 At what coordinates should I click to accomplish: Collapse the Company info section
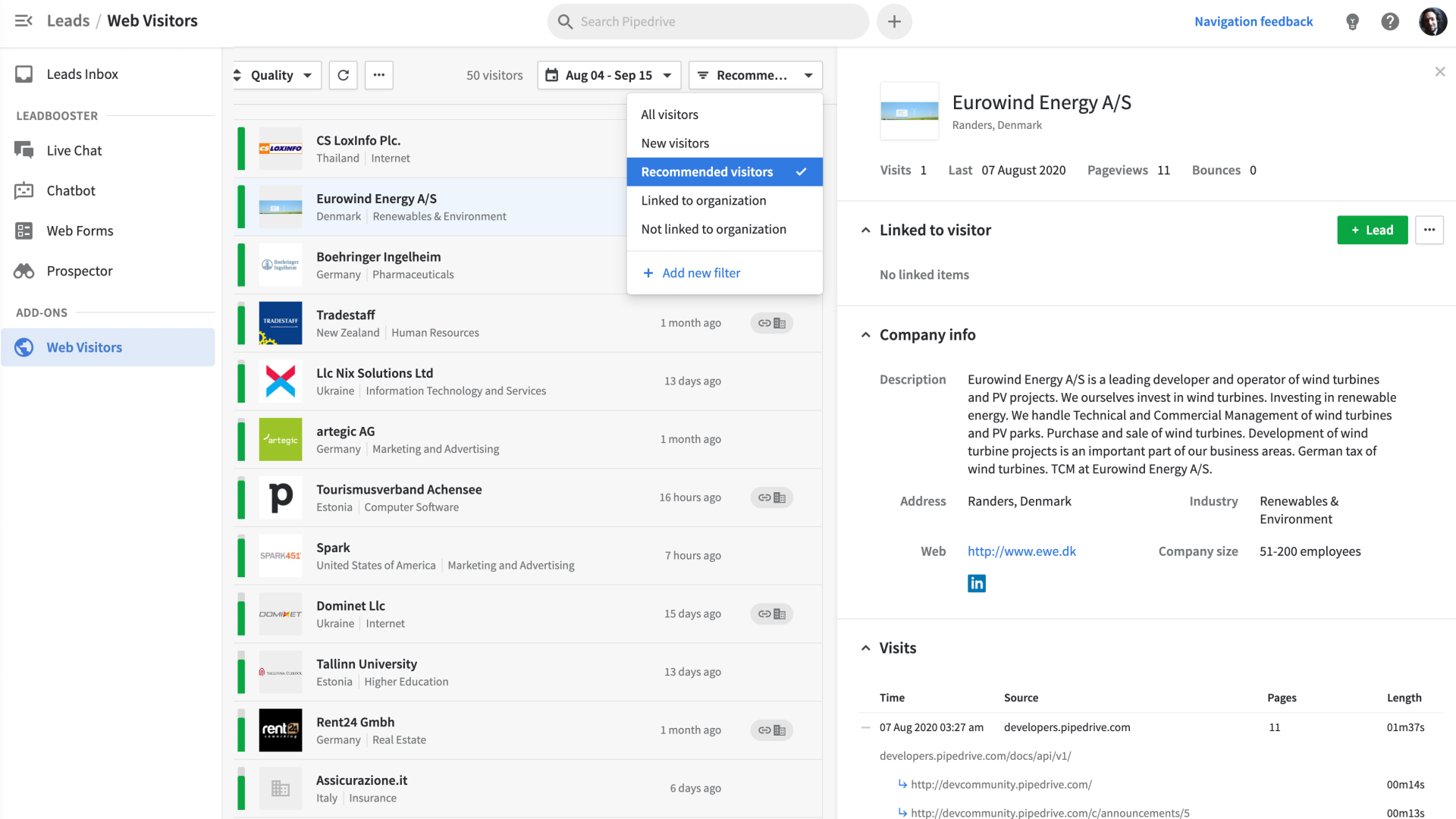tap(866, 334)
